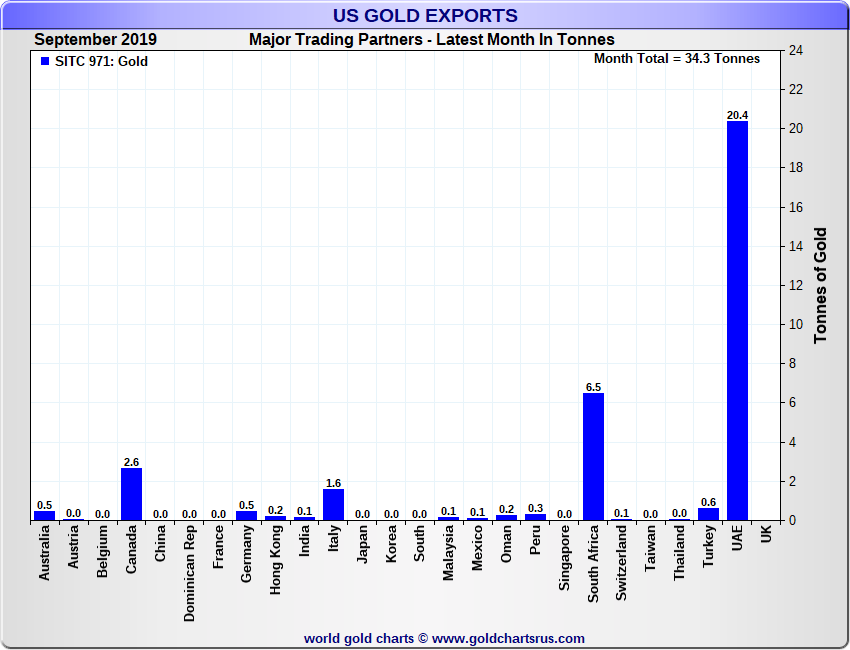Click the UAE bar labeled 20.4

click(737, 320)
